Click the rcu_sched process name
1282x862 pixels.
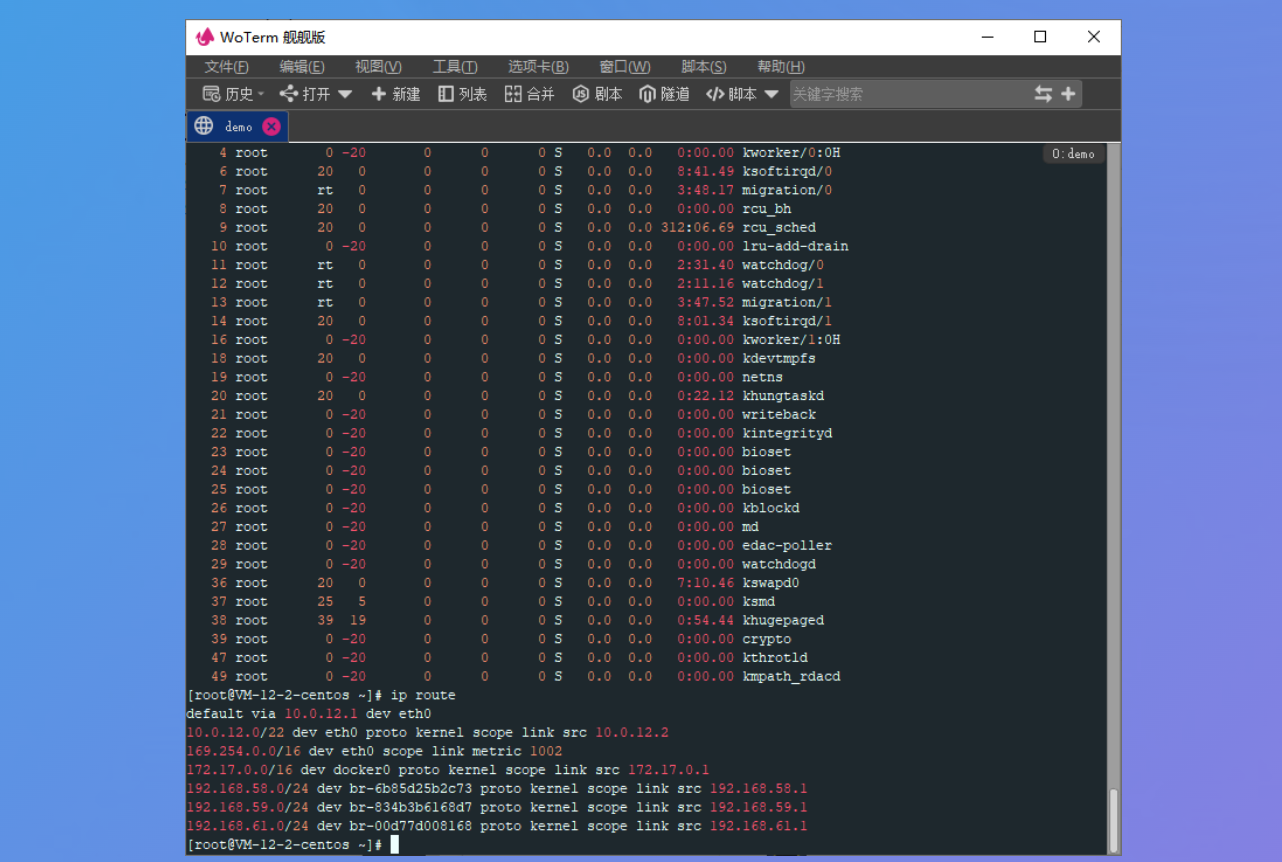click(x=779, y=227)
